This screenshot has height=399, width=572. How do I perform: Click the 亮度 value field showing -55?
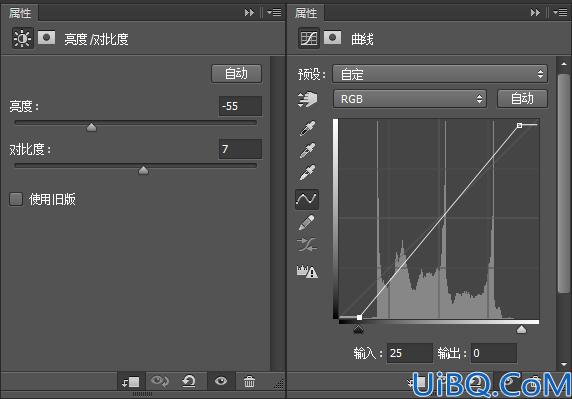[240, 106]
